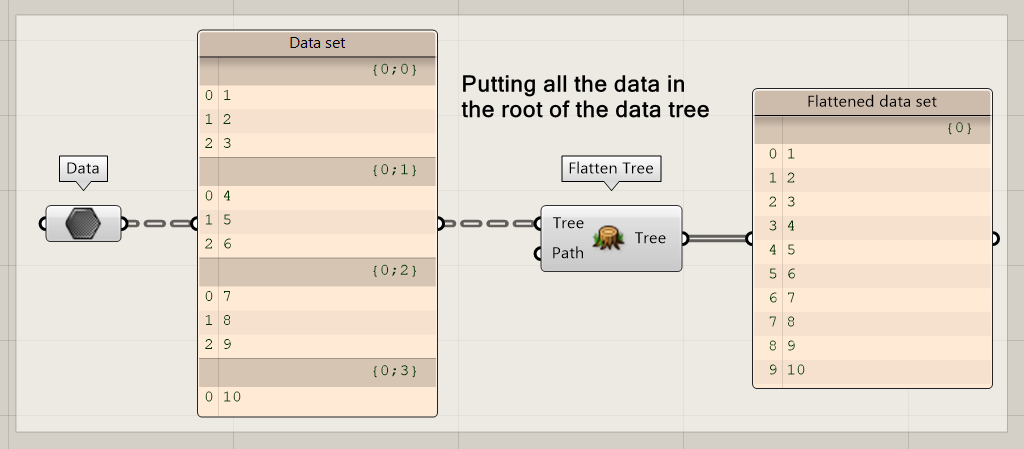
Task: Click the Path input on Flatten Tree
Action: [568, 253]
